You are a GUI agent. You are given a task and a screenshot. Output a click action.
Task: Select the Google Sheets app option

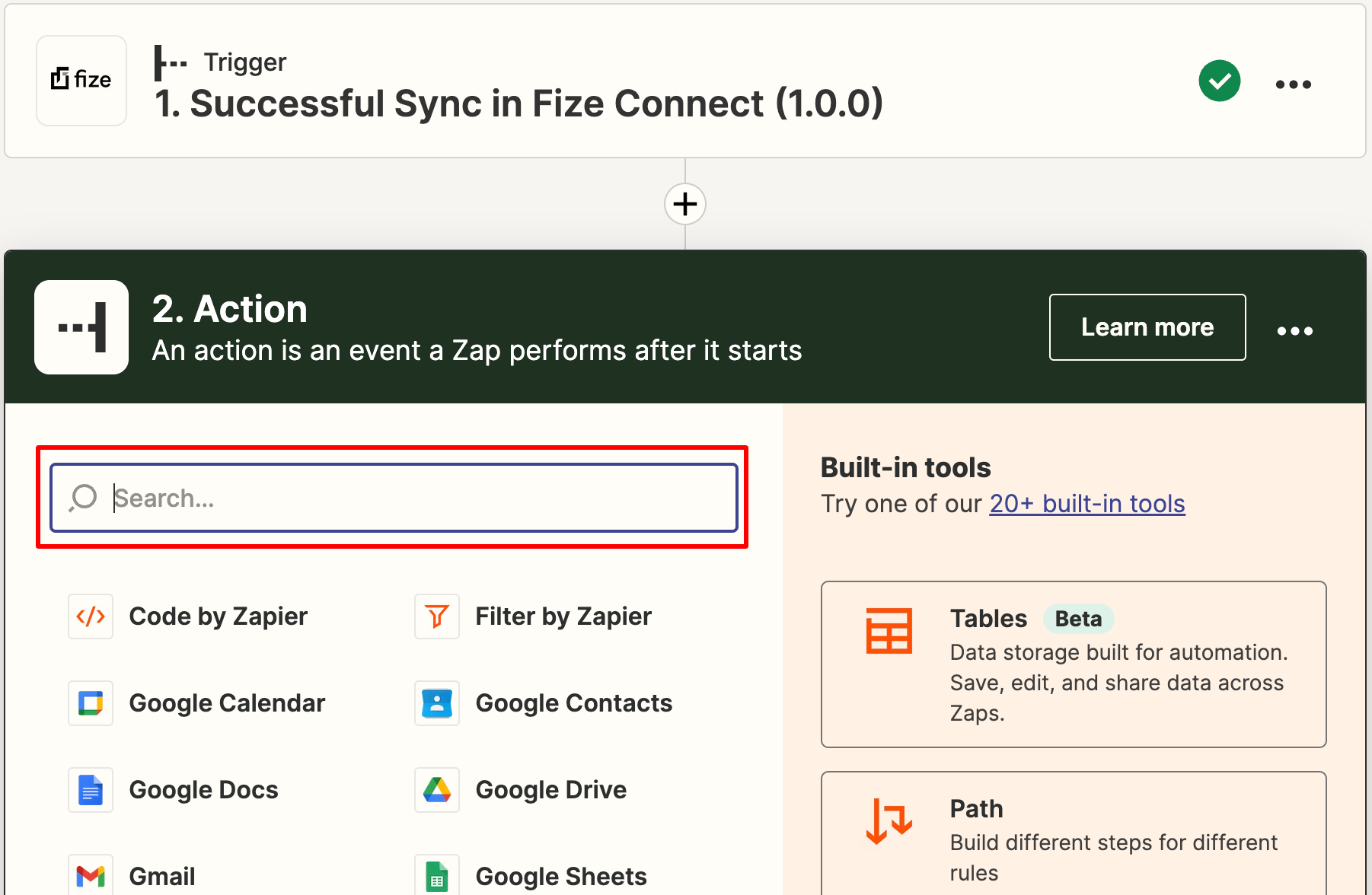coord(560,876)
